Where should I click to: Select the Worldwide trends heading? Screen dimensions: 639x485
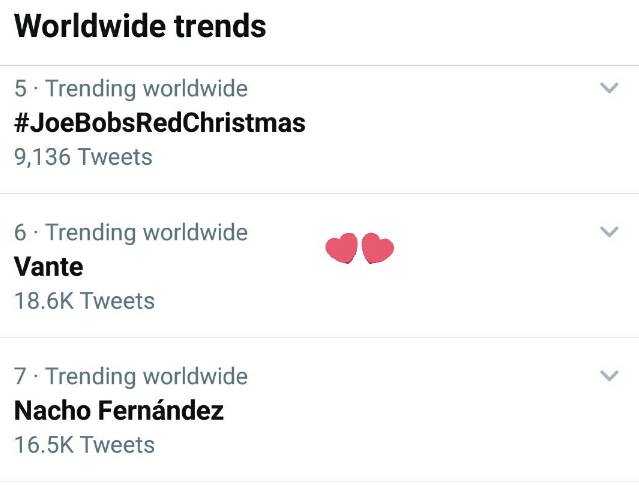tap(140, 26)
